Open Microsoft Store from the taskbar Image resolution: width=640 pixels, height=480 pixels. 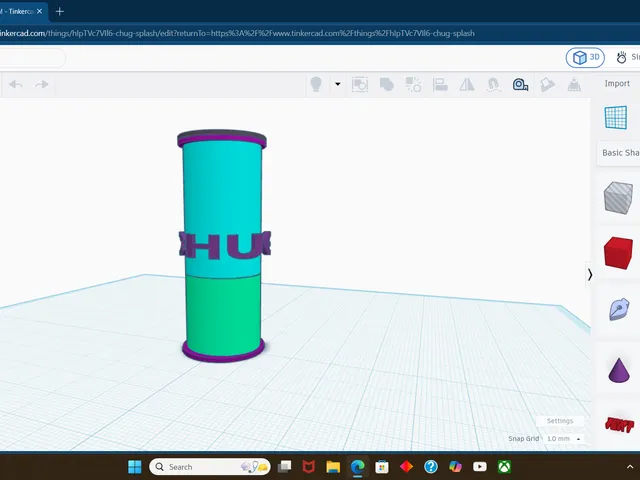382,467
